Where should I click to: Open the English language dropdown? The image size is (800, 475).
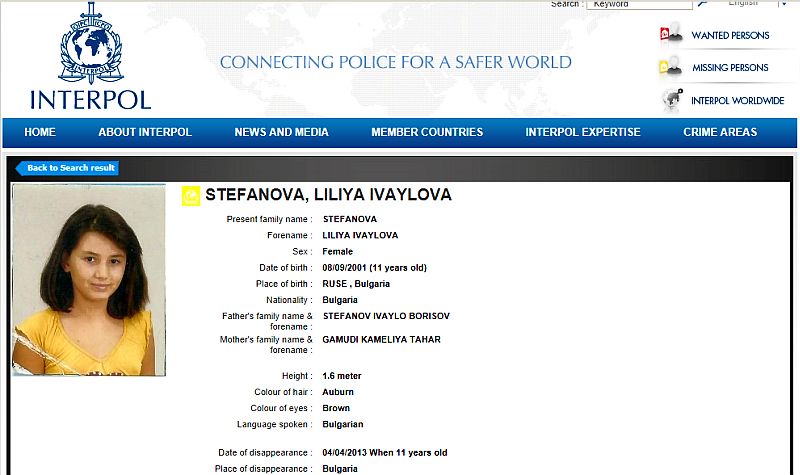click(x=757, y=3)
